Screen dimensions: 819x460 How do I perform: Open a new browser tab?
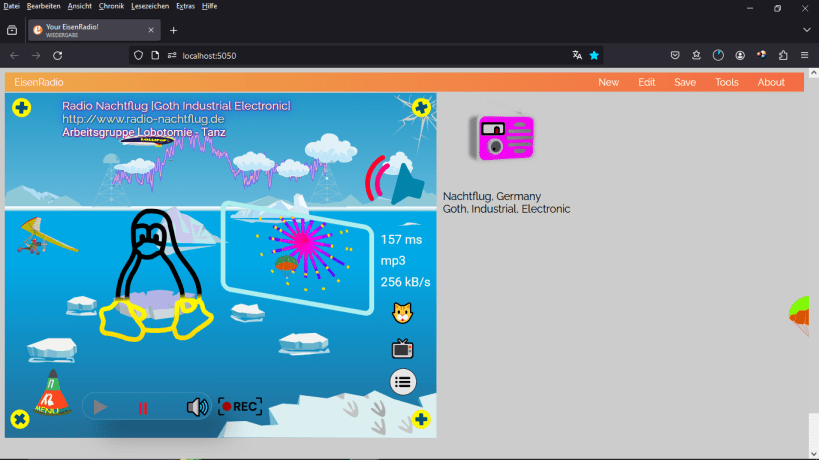(x=173, y=30)
